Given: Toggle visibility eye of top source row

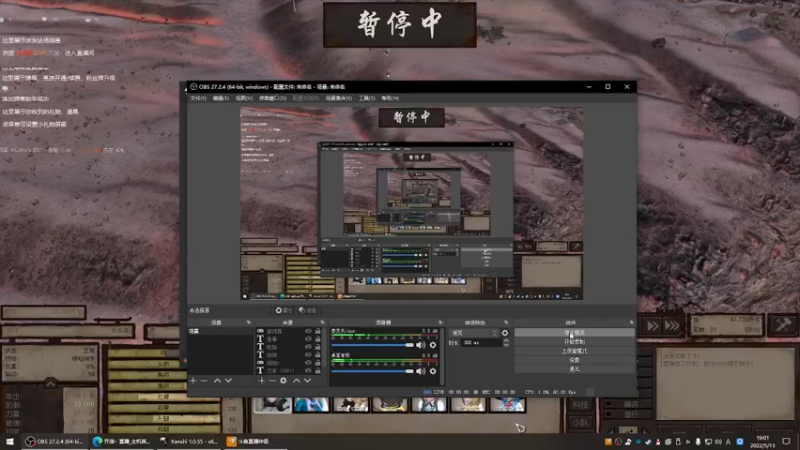Looking at the screenshot, I should coord(308,332).
